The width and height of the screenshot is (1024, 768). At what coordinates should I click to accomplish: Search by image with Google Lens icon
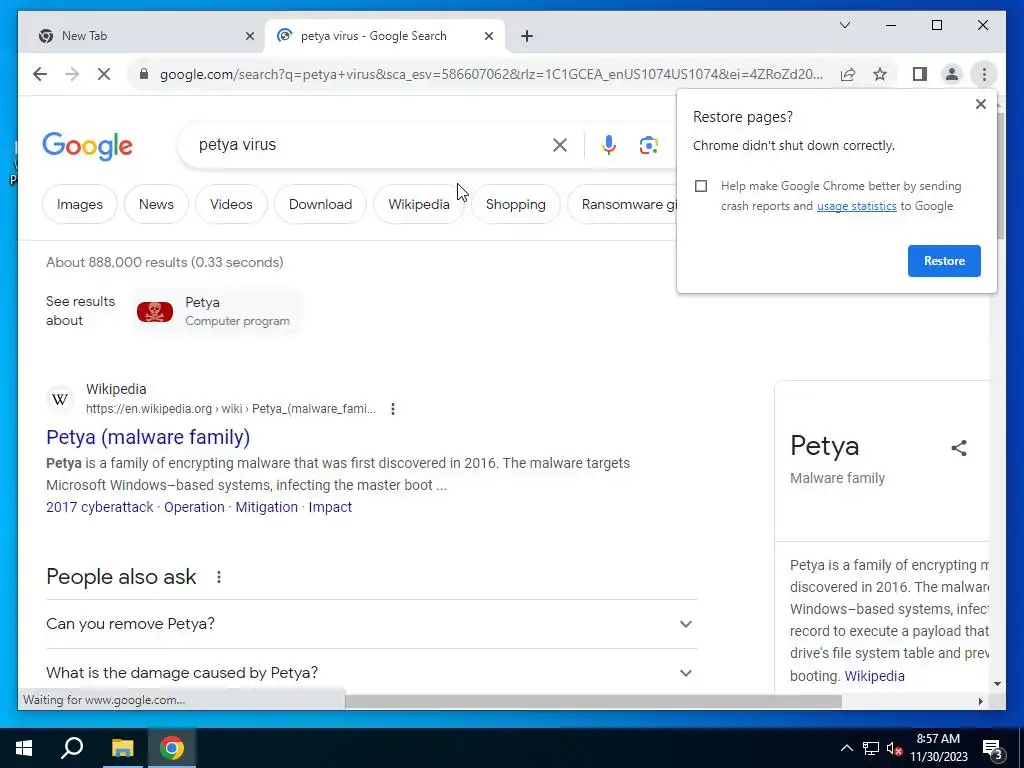coord(648,145)
